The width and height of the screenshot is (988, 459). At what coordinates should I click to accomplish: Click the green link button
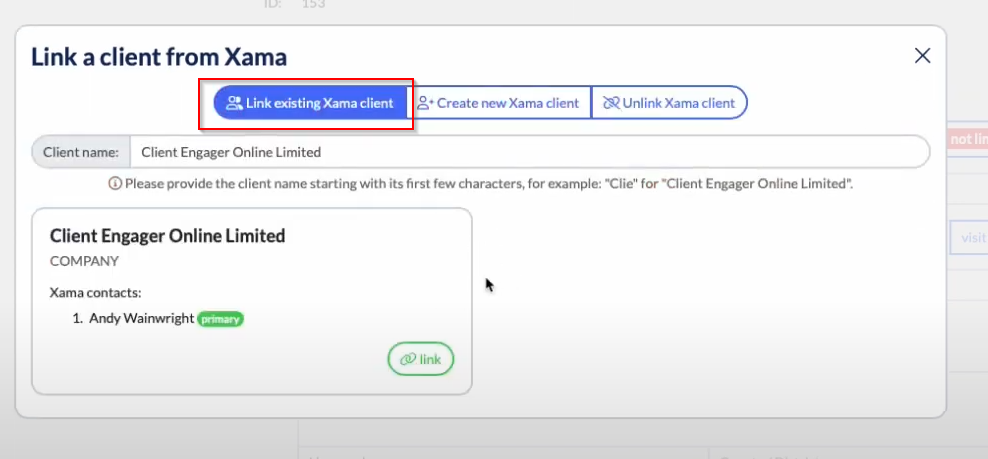pyautogui.click(x=421, y=359)
